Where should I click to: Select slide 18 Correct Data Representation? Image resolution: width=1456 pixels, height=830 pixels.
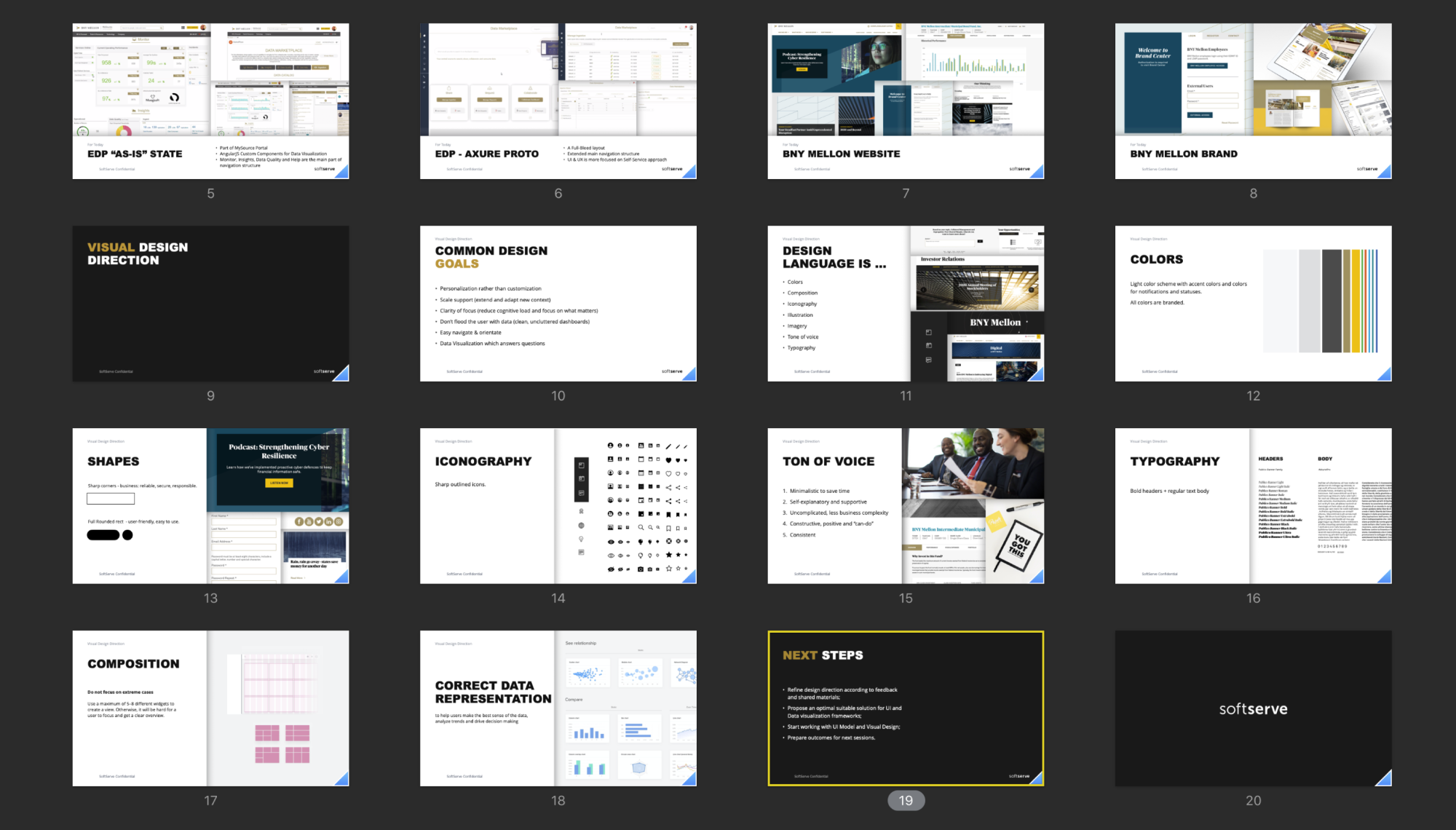coord(558,708)
